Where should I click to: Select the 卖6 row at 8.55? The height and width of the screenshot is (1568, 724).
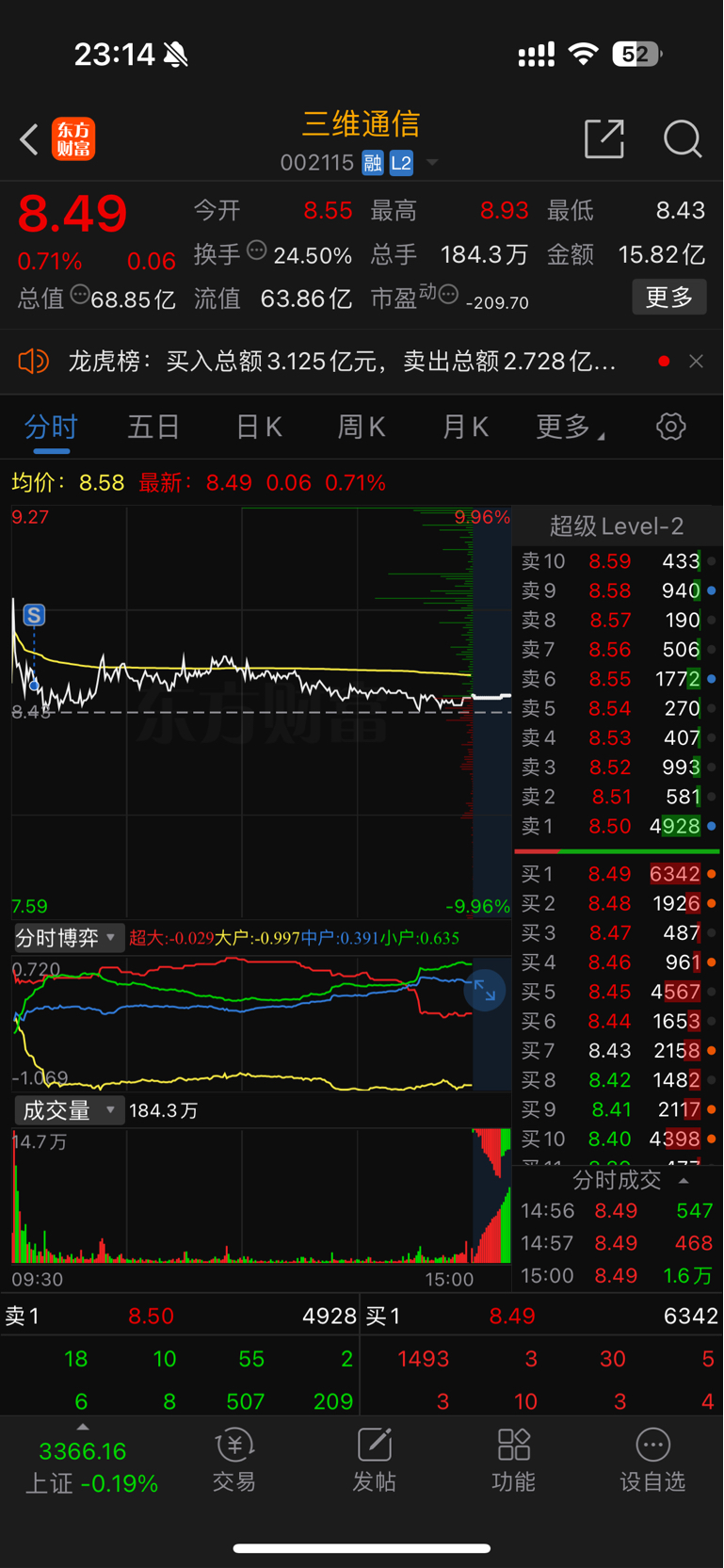617,679
